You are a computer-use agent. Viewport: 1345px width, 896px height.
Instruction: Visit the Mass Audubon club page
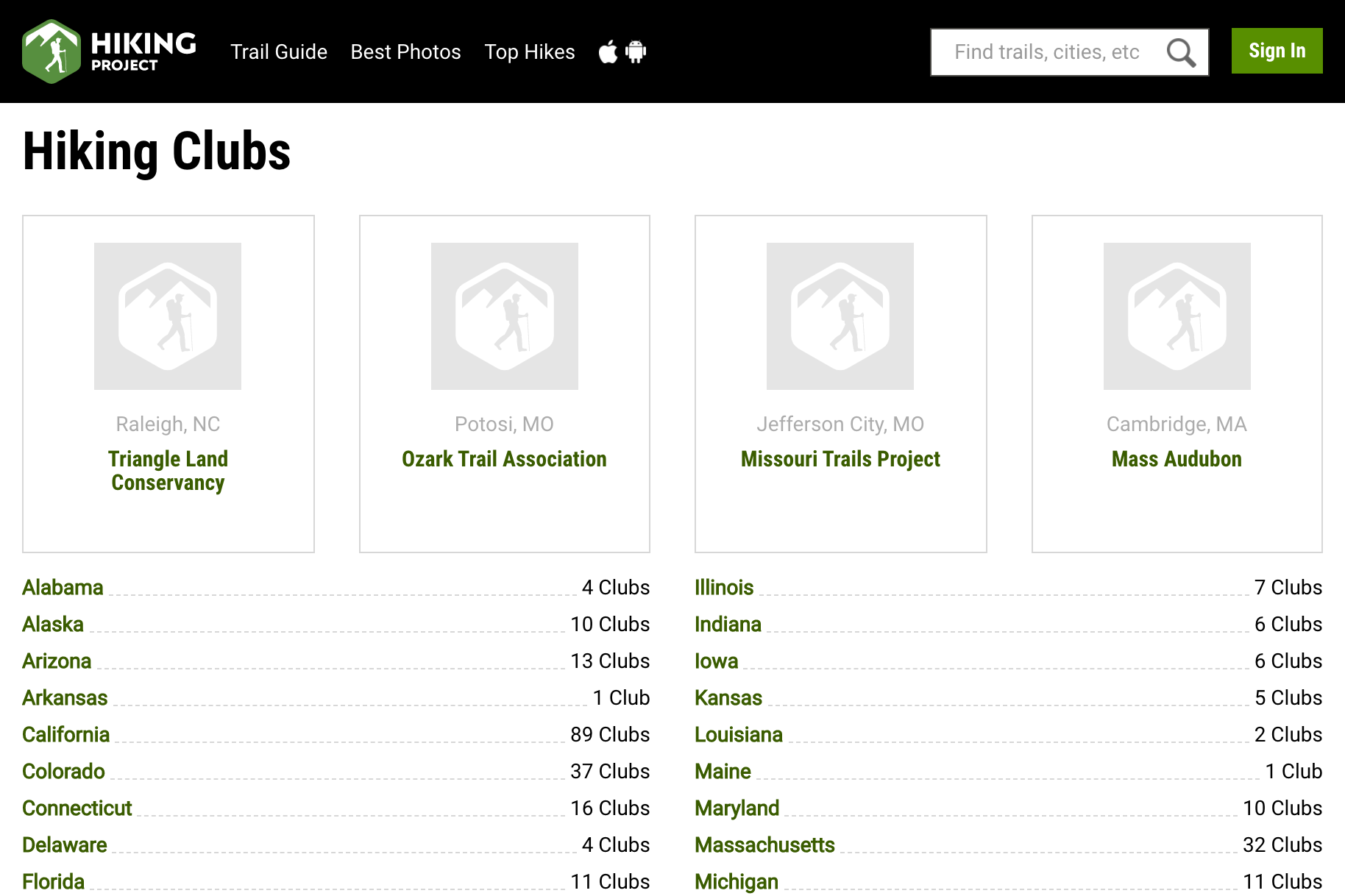pyautogui.click(x=1177, y=459)
